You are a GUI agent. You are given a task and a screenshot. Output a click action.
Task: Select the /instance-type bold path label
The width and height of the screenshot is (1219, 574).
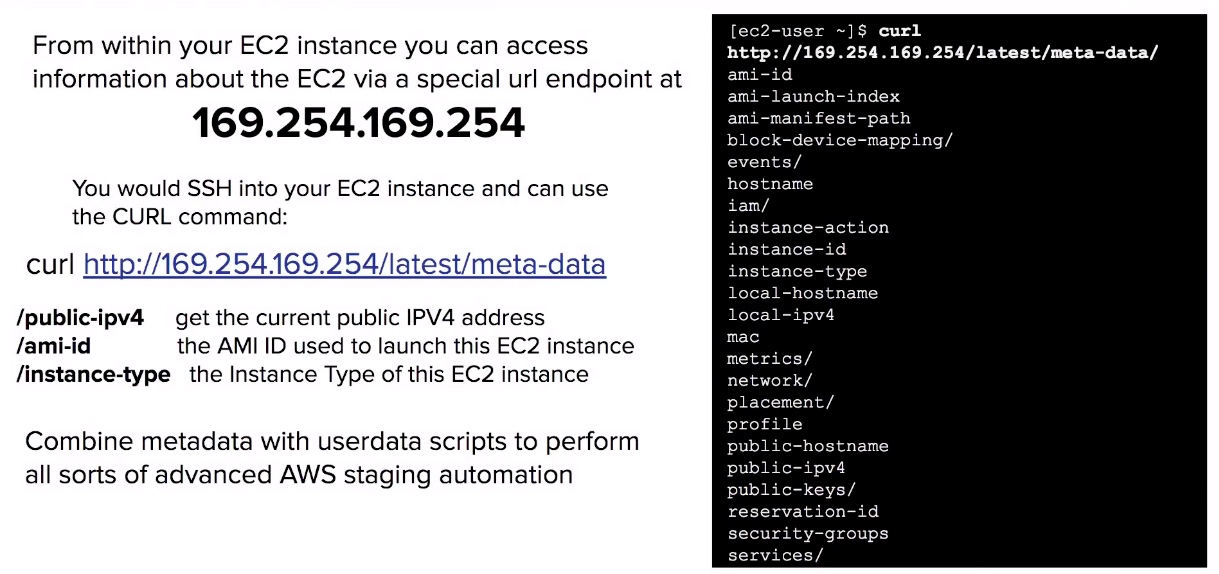click(x=93, y=374)
